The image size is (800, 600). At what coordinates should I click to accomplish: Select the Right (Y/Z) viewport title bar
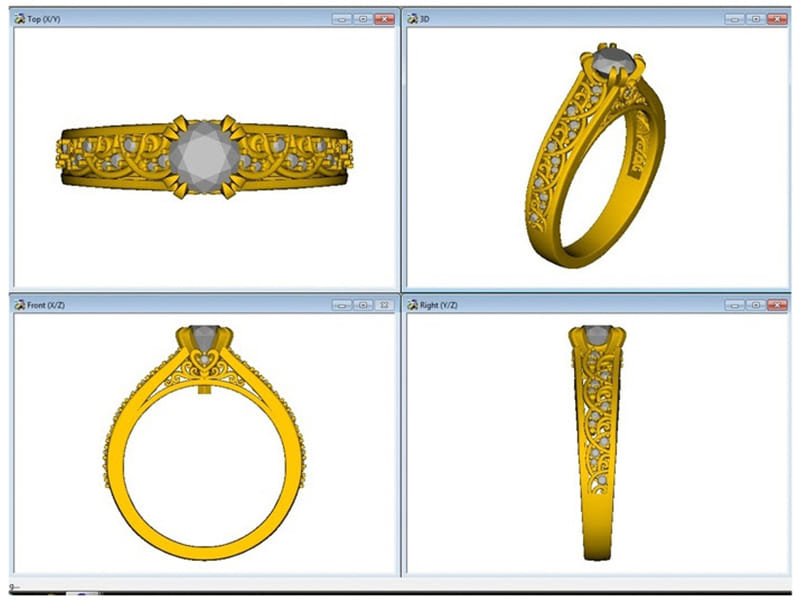click(x=570, y=304)
